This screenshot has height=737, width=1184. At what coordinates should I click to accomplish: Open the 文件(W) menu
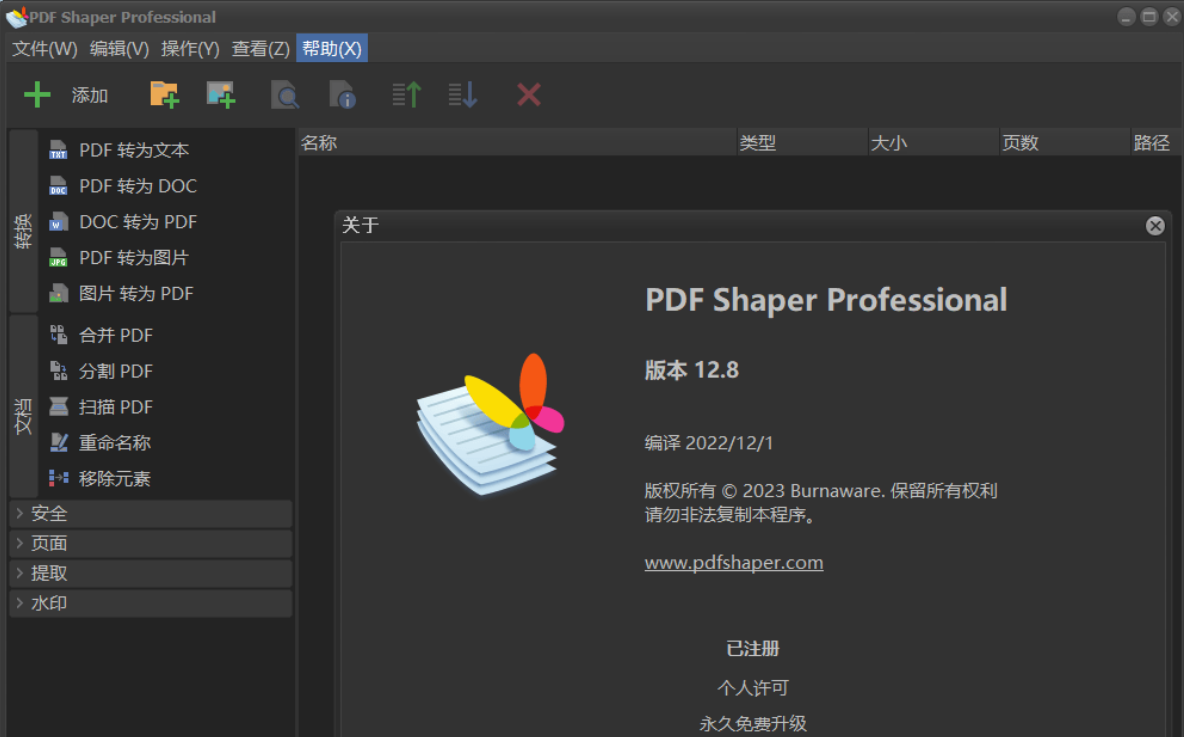(x=45, y=48)
